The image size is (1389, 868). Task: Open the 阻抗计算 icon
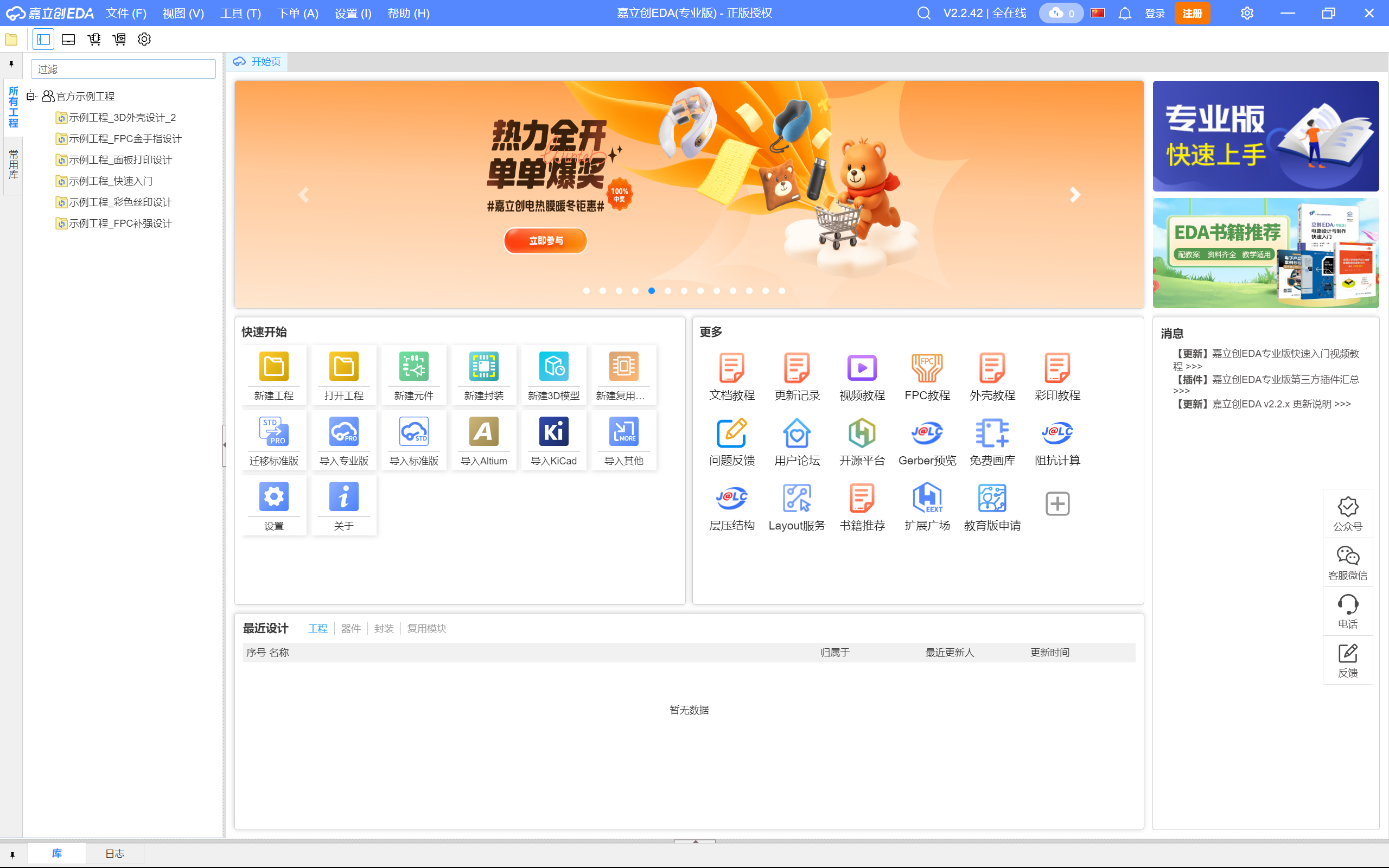tap(1057, 433)
